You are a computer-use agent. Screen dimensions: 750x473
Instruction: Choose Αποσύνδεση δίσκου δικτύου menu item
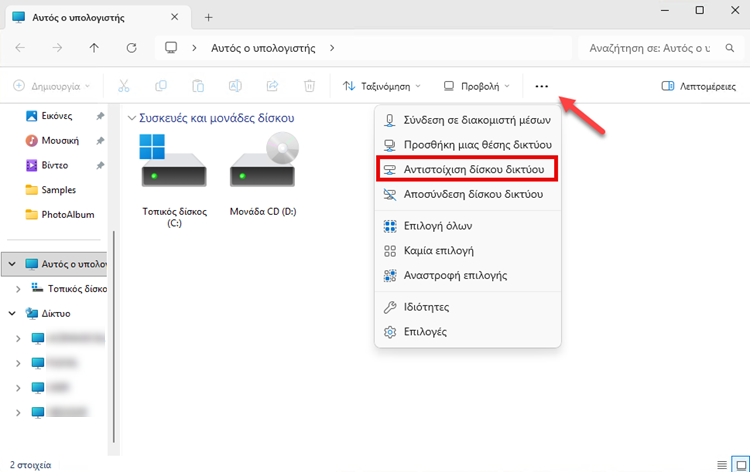click(x=467, y=194)
